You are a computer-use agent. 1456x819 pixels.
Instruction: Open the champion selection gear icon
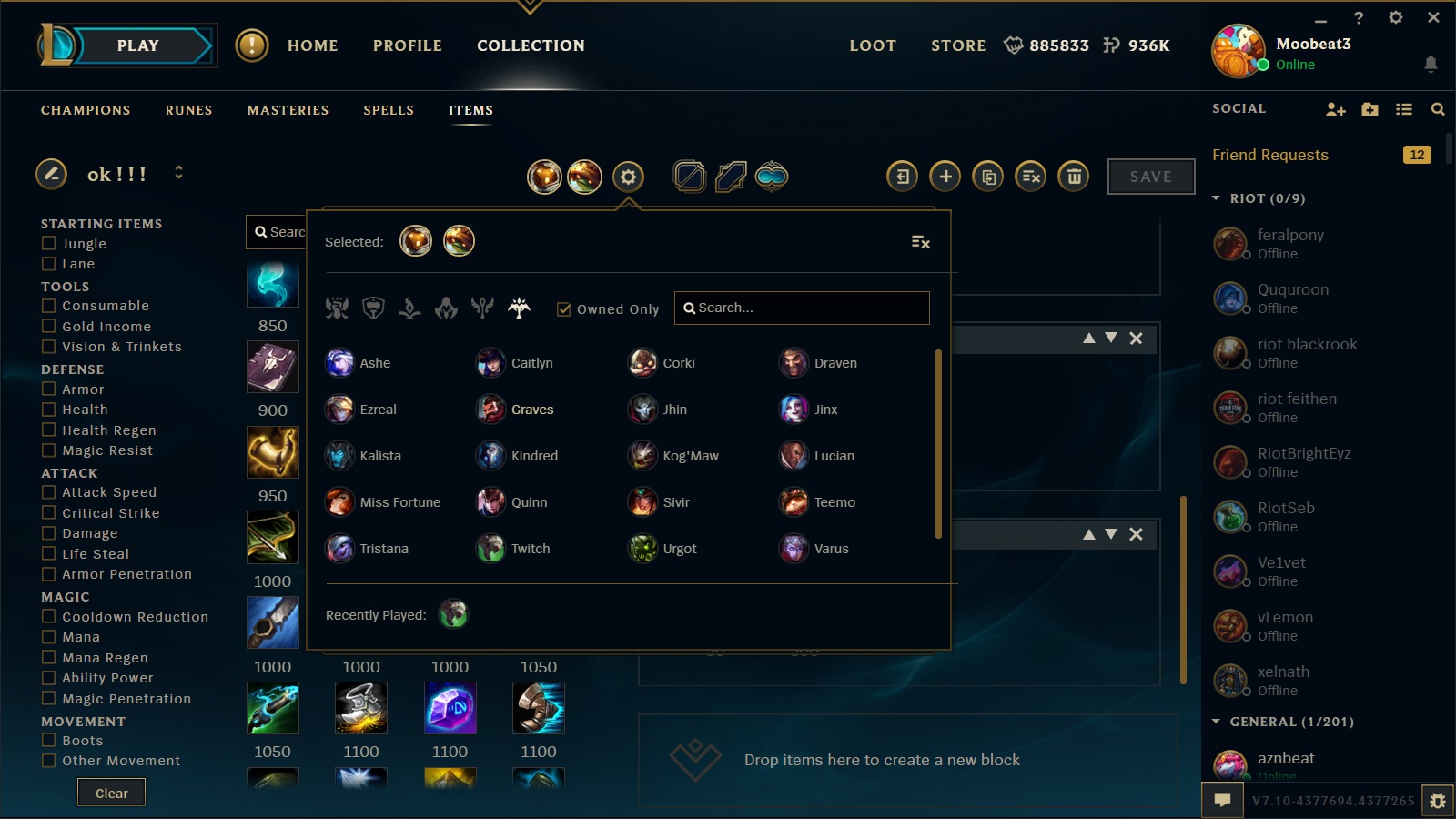(x=628, y=177)
